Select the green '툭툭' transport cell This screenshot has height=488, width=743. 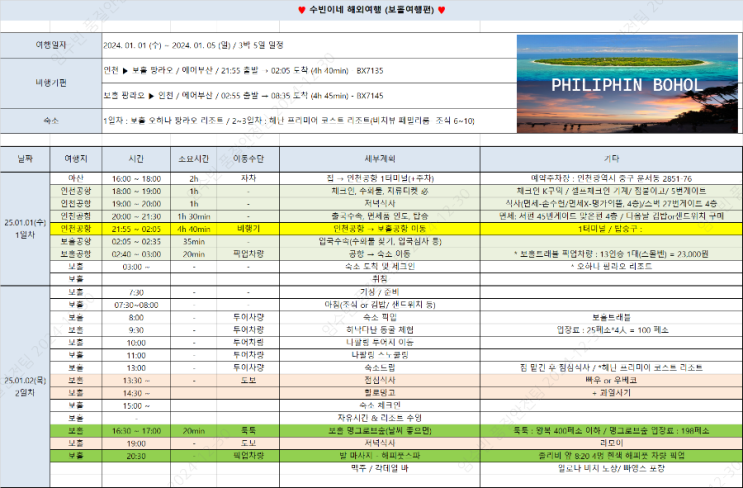click(x=248, y=431)
